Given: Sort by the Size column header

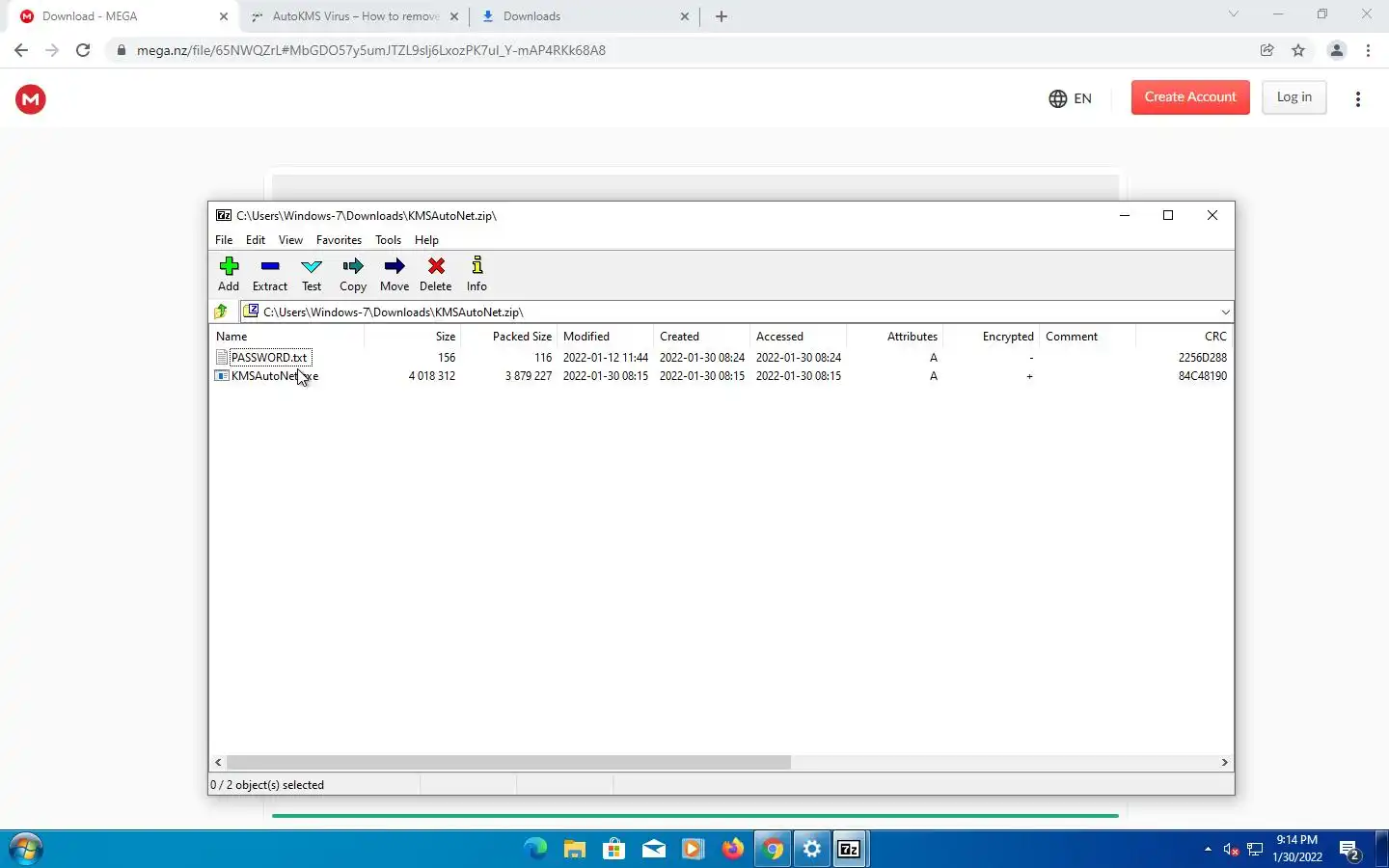Looking at the screenshot, I should click(413, 337).
